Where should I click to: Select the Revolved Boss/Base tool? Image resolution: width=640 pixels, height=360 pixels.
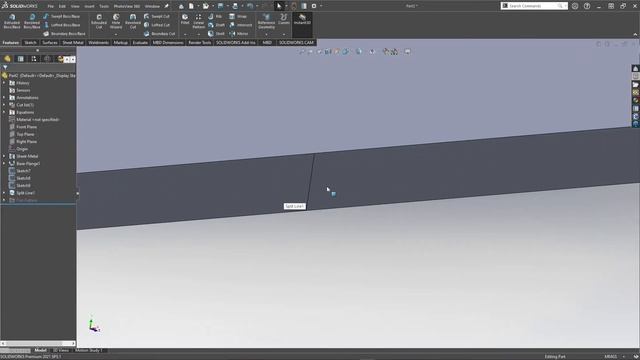click(x=32, y=21)
